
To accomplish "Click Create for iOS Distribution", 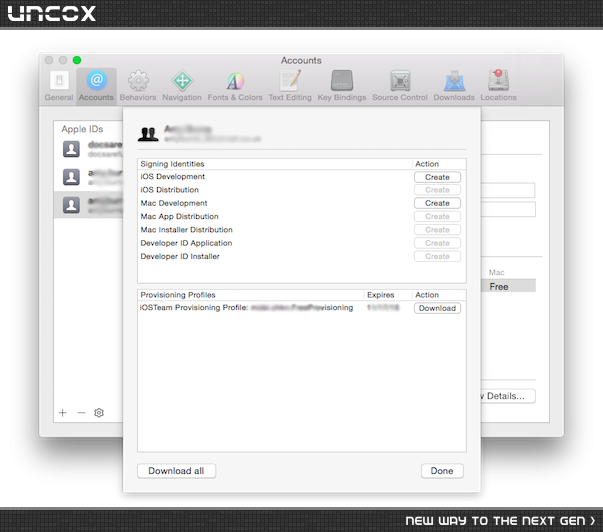I will point(437,190).
